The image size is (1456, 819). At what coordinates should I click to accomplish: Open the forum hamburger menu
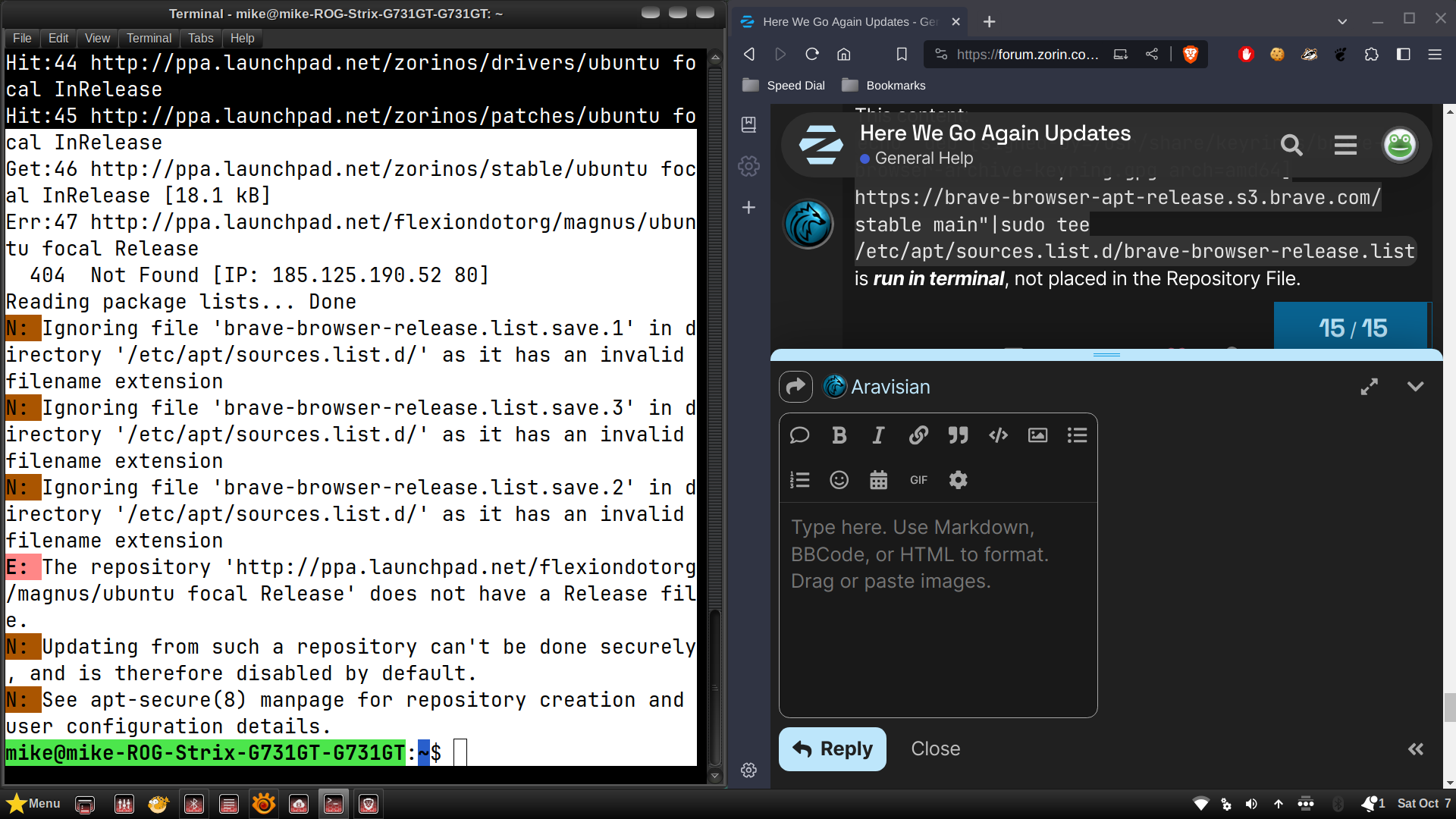pyautogui.click(x=1345, y=144)
